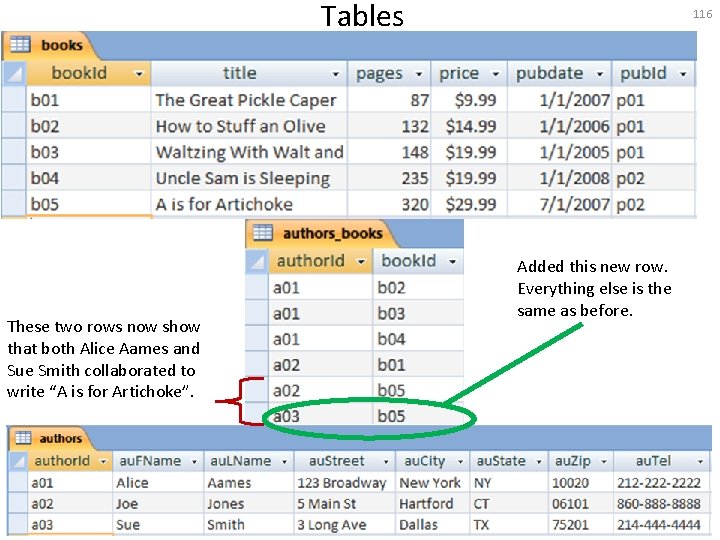Open the auState column dropdown arrow
The width and height of the screenshot is (720, 540).
click(x=539, y=461)
